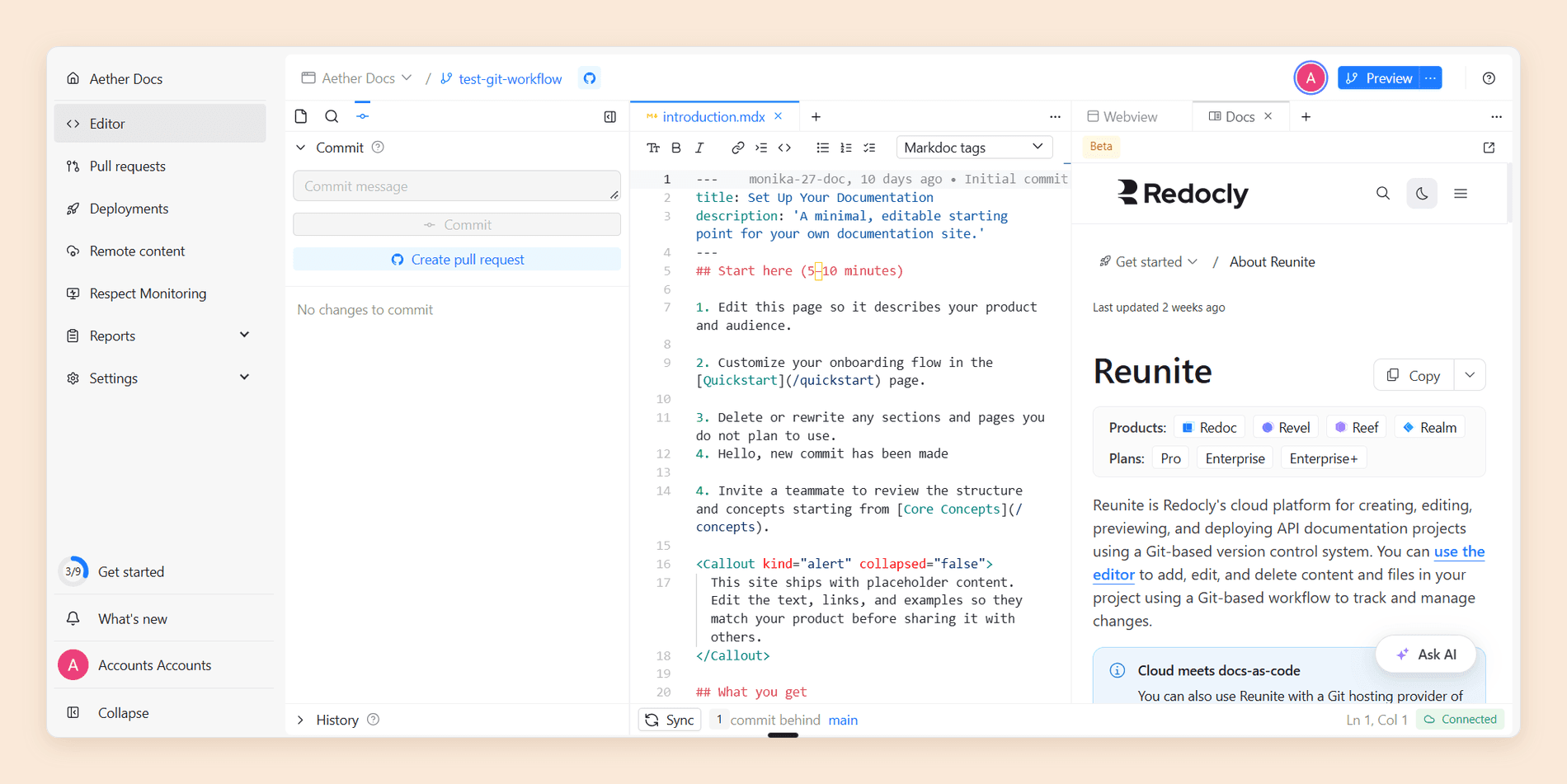This screenshot has height=784, width=1567.
Task: Insert a checklist
Action: pos(869,148)
